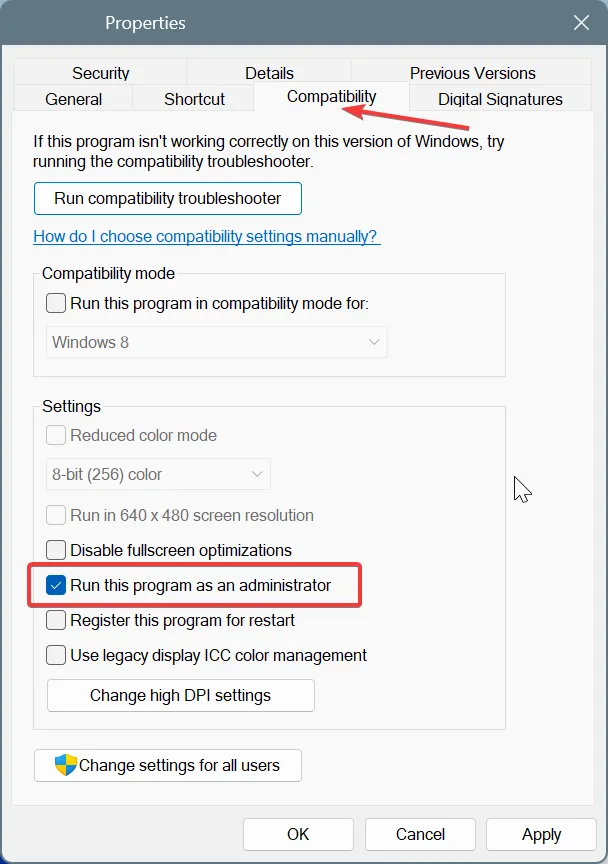608x864 pixels.
Task: Run the compatibility troubleshooter
Action: click(x=167, y=199)
